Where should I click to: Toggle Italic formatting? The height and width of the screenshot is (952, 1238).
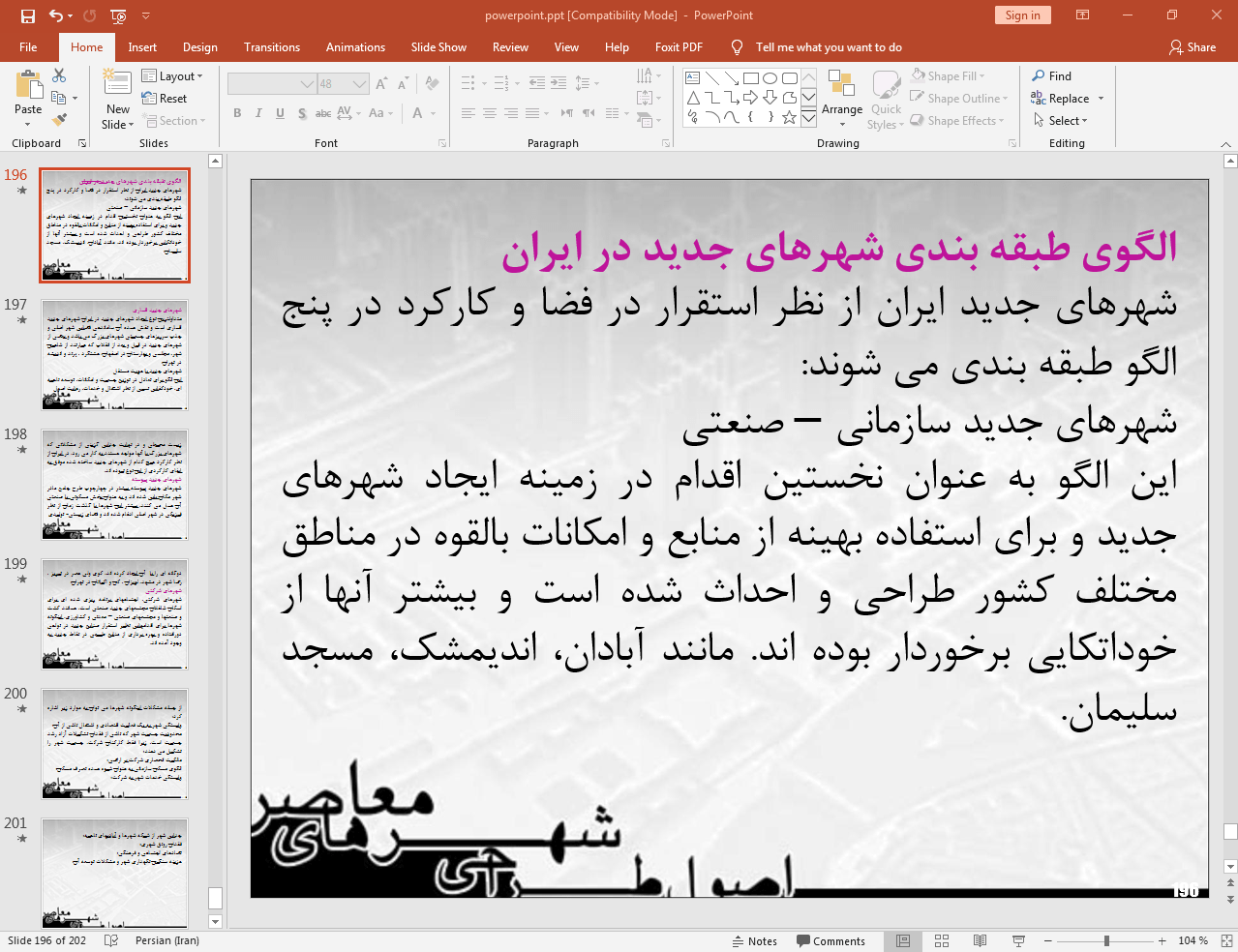point(258,113)
